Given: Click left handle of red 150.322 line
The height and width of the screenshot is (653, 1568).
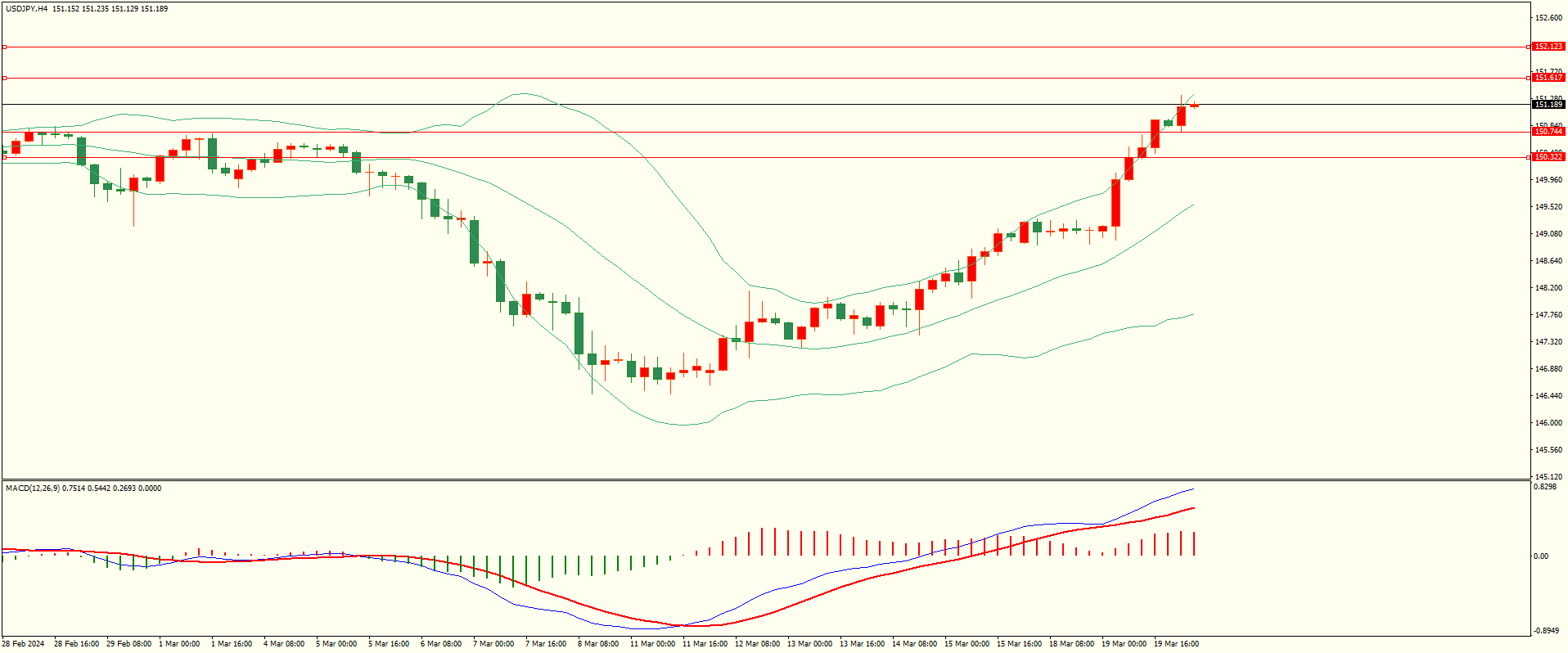Looking at the screenshot, I should coord(4,157).
